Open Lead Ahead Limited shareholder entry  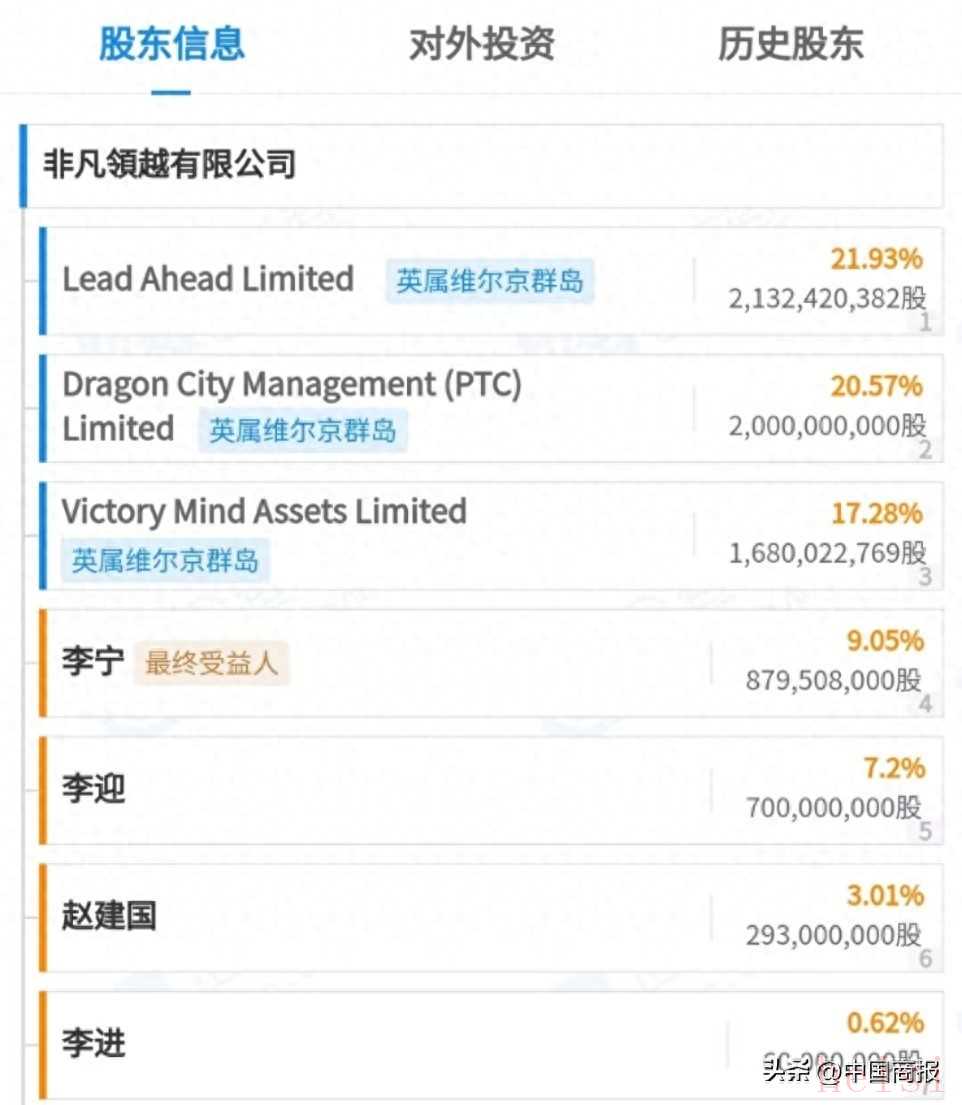491,280
